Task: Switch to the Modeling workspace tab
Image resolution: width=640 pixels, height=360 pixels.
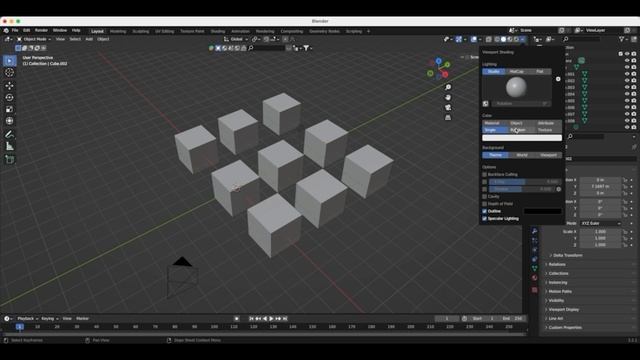Action: 118,31
